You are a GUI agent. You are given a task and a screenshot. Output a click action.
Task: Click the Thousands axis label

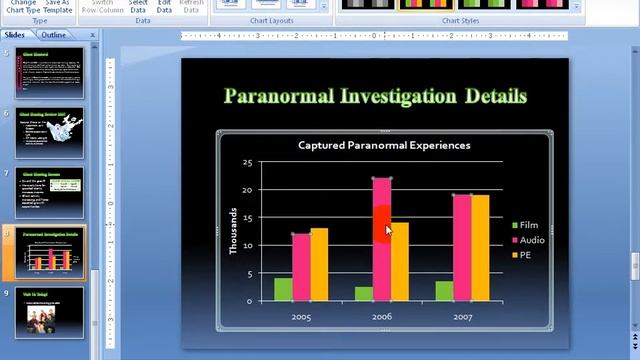coord(233,231)
